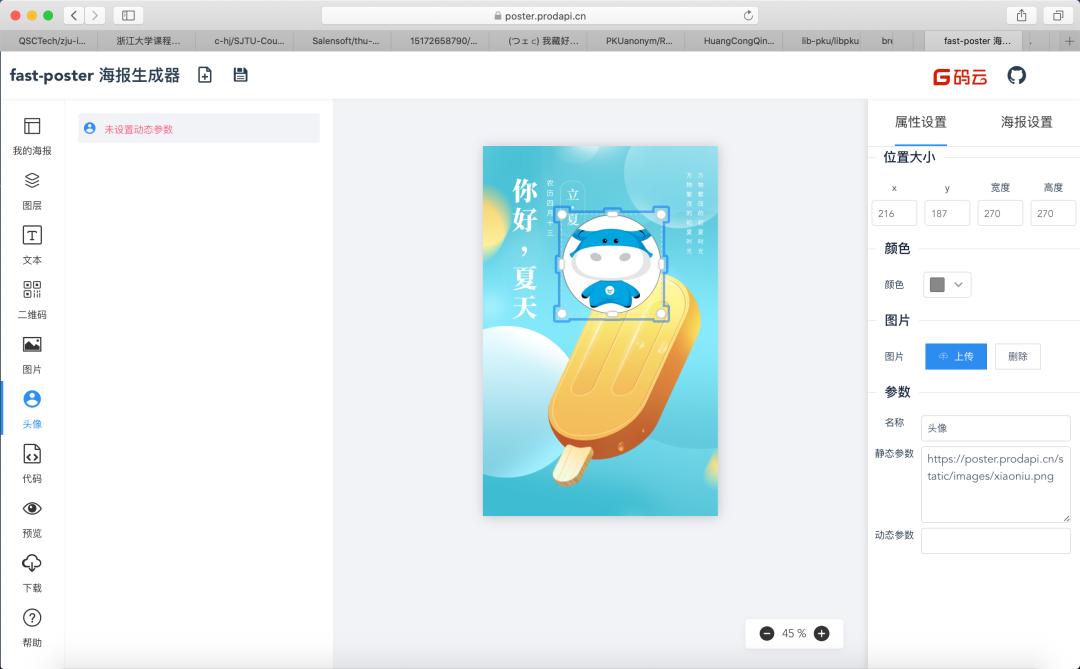Open 帮助 help
1080x669 pixels.
click(32, 628)
